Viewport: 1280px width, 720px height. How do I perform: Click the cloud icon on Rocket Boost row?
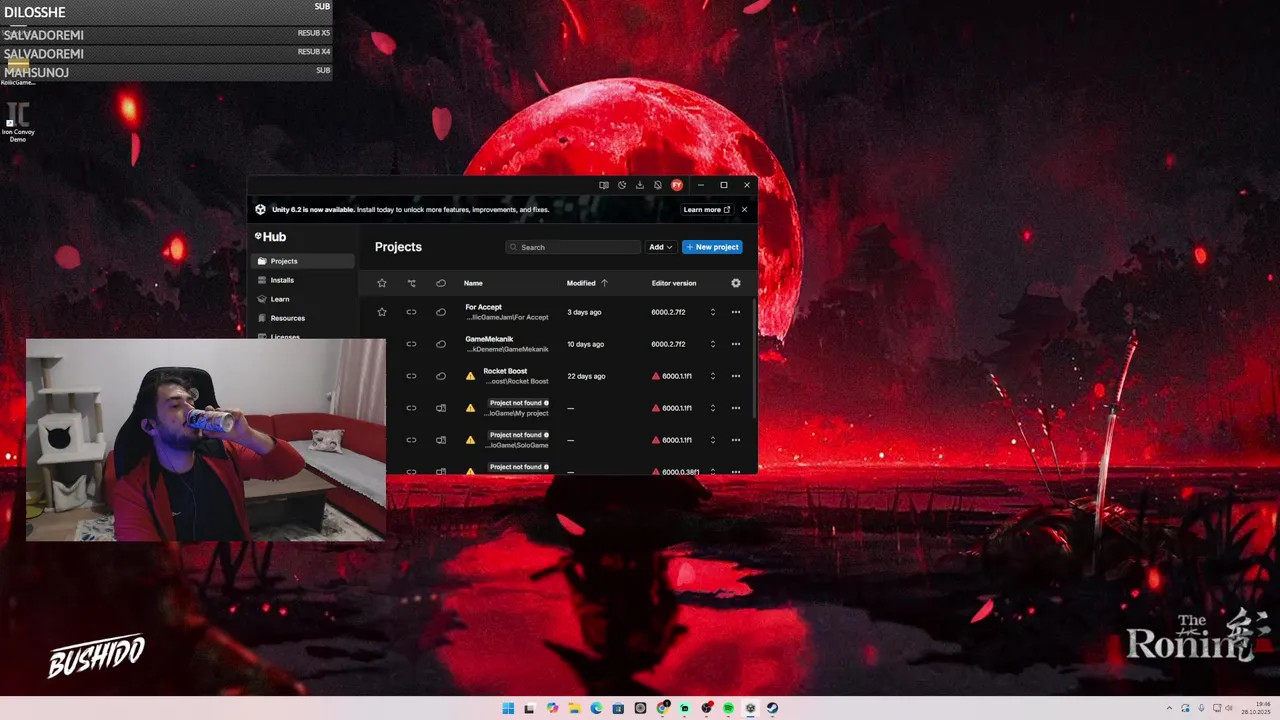(x=441, y=376)
